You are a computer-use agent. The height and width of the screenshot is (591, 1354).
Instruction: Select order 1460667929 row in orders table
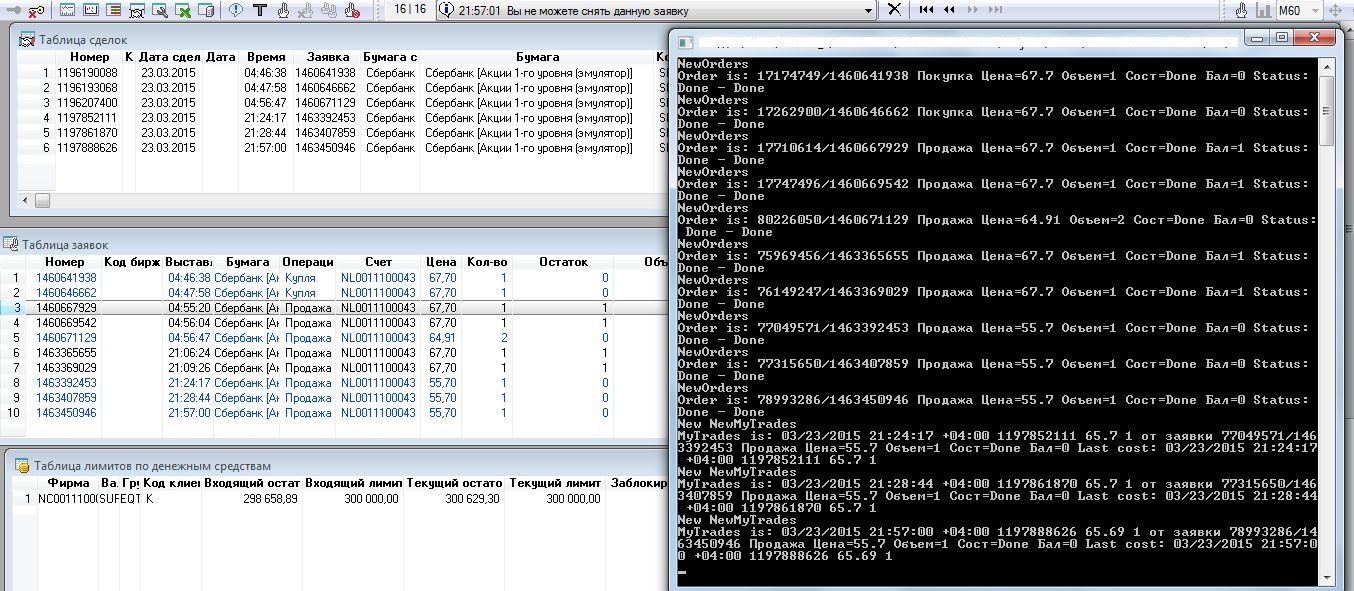(x=335, y=308)
